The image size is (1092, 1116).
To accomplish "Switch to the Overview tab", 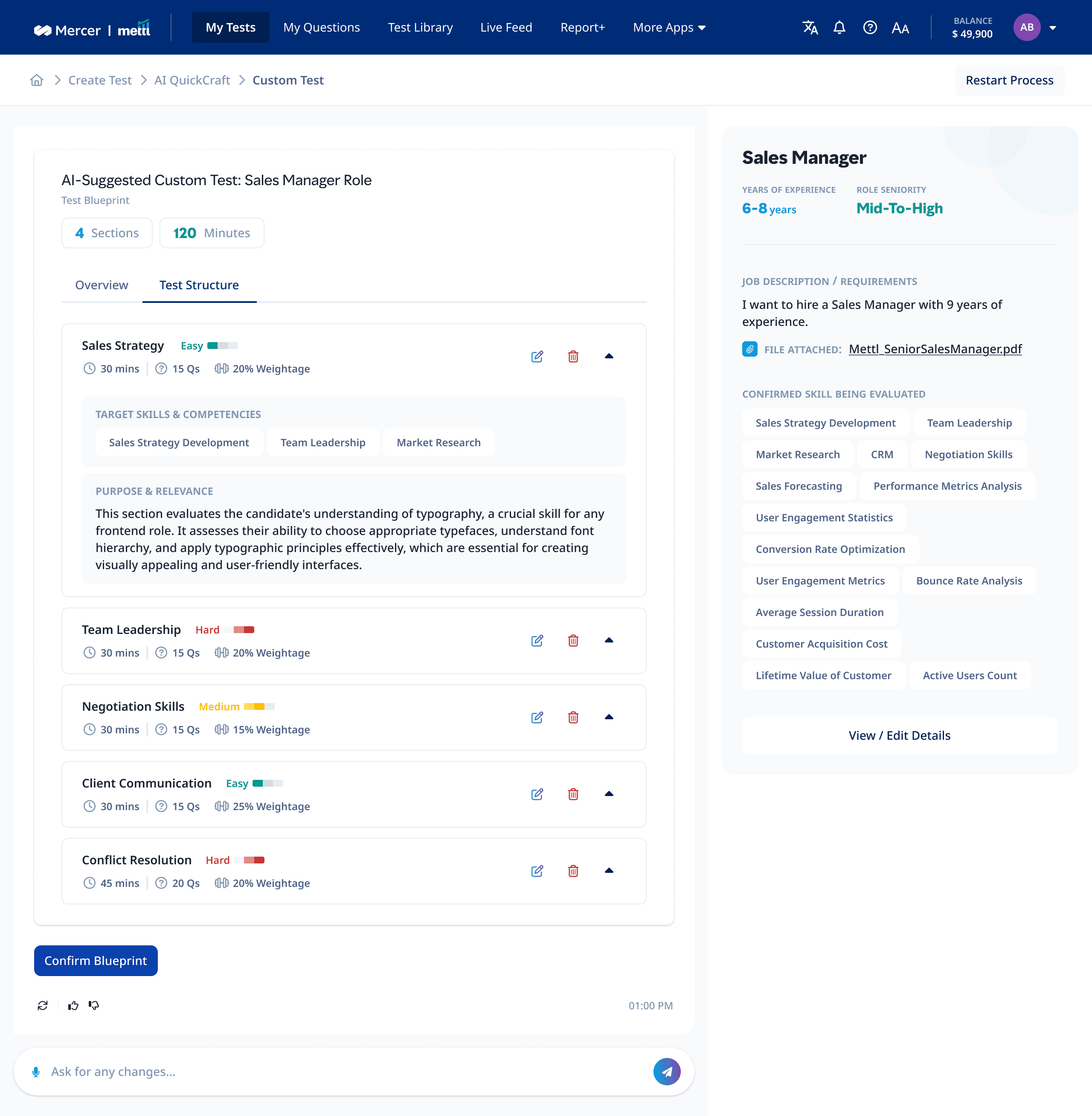I will tap(102, 285).
